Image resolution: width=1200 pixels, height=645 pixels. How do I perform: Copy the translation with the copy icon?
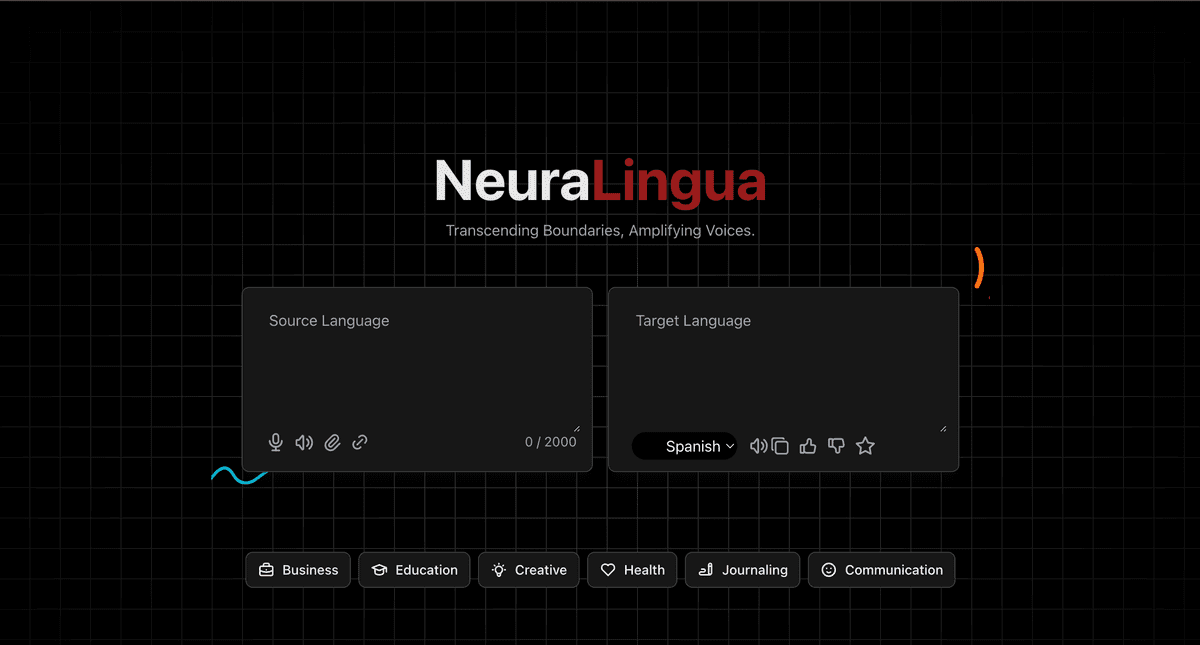point(781,446)
